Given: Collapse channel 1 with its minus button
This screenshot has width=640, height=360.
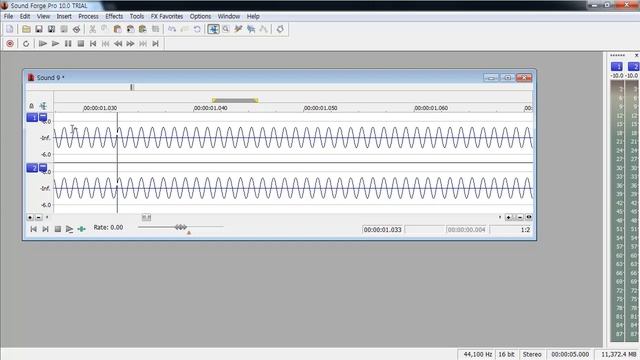Looking at the screenshot, I should point(43,117).
